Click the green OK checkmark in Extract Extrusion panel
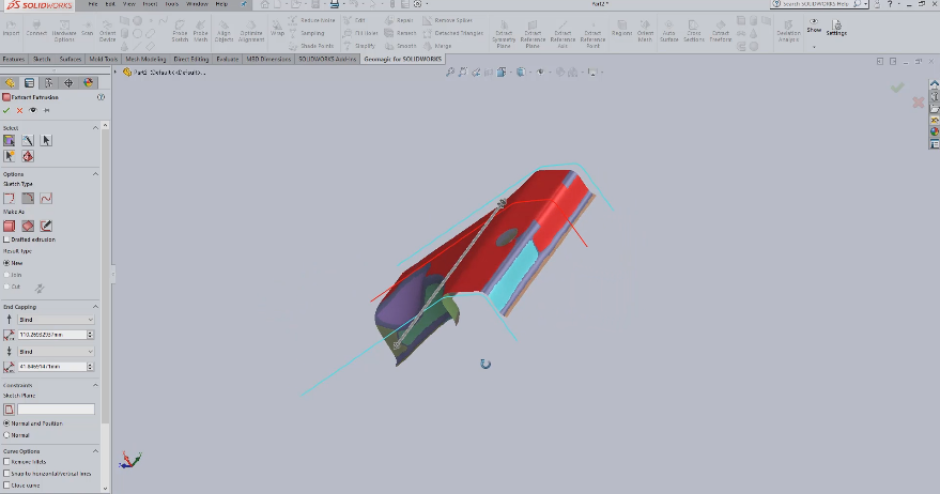The width and height of the screenshot is (940, 494). 7,110
